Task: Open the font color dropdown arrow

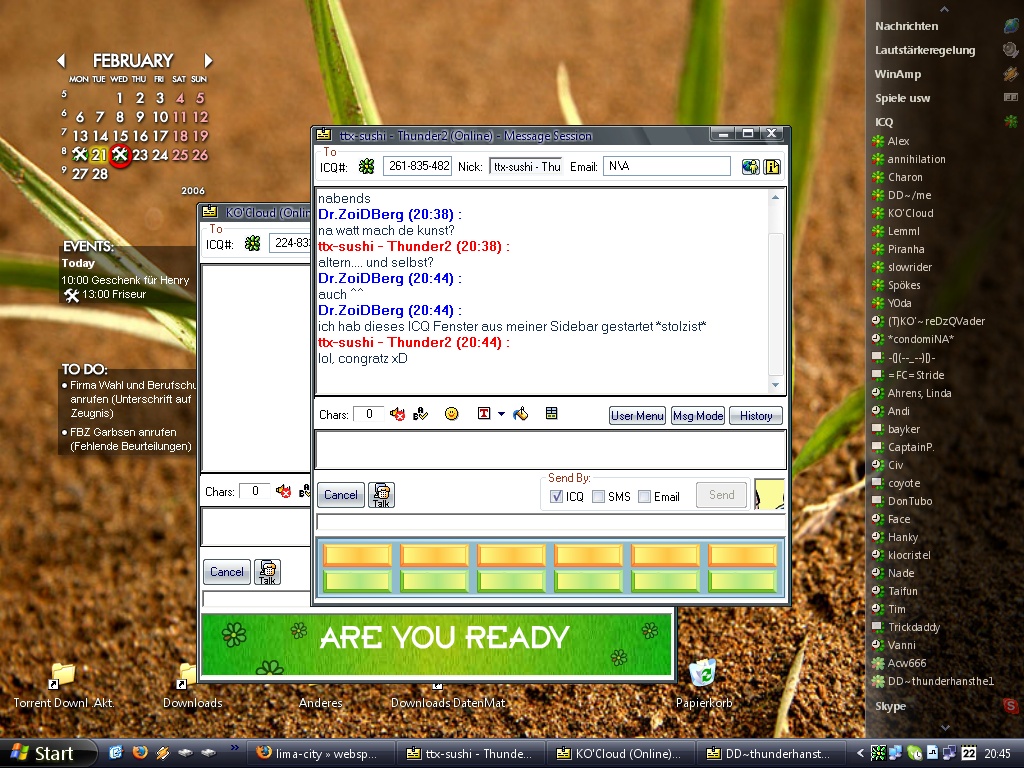Action: 501,414
